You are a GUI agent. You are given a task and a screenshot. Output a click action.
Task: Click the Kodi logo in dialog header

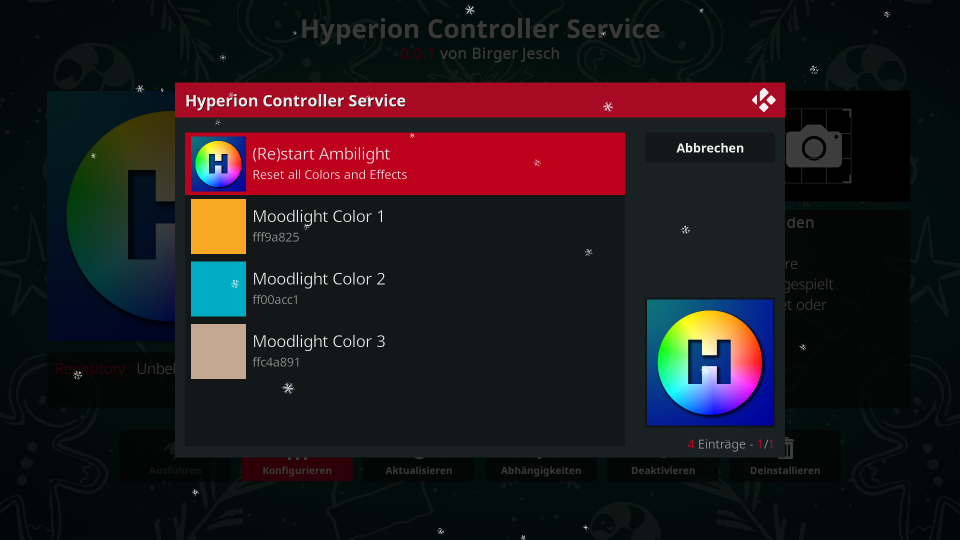point(763,100)
